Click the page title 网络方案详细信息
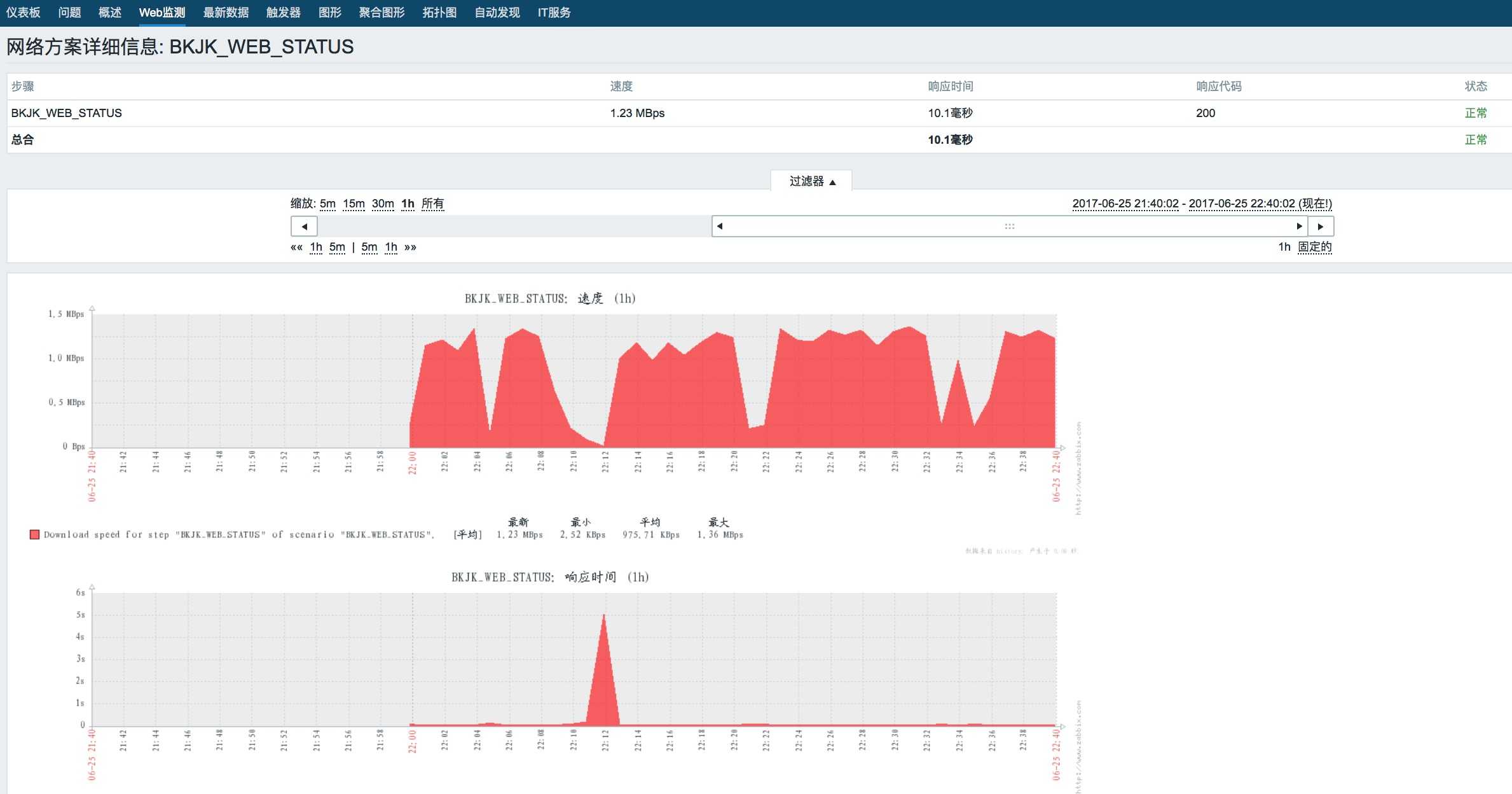This screenshot has height=794, width=1512. pos(180,46)
